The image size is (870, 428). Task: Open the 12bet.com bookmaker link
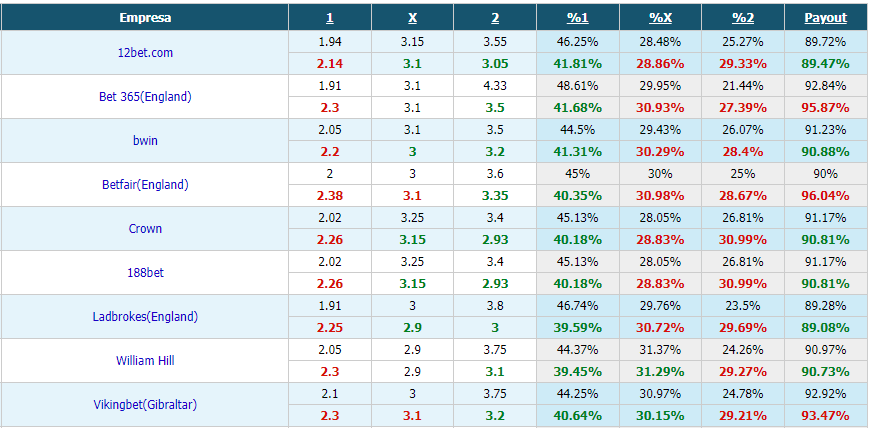[145, 53]
